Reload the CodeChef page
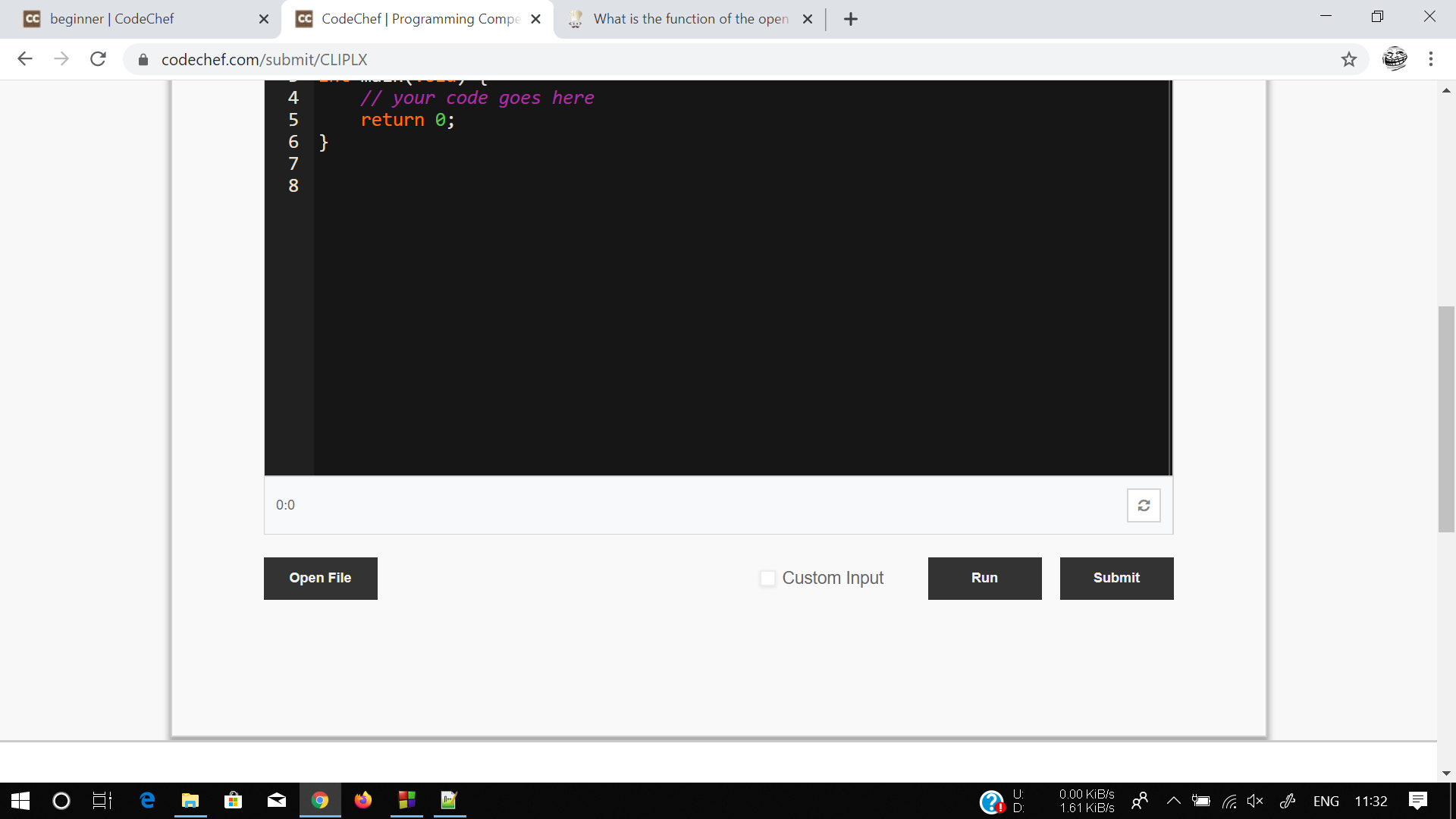The width and height of the screenshot is (1456, 819). click(98, 59)
